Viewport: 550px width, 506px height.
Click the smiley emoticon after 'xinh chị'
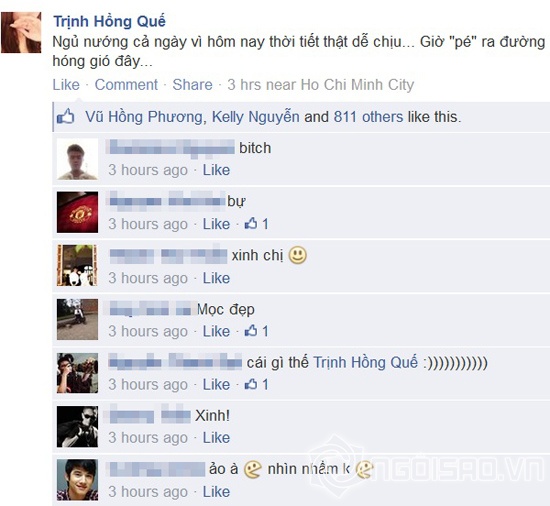click(x=297, y=255)
